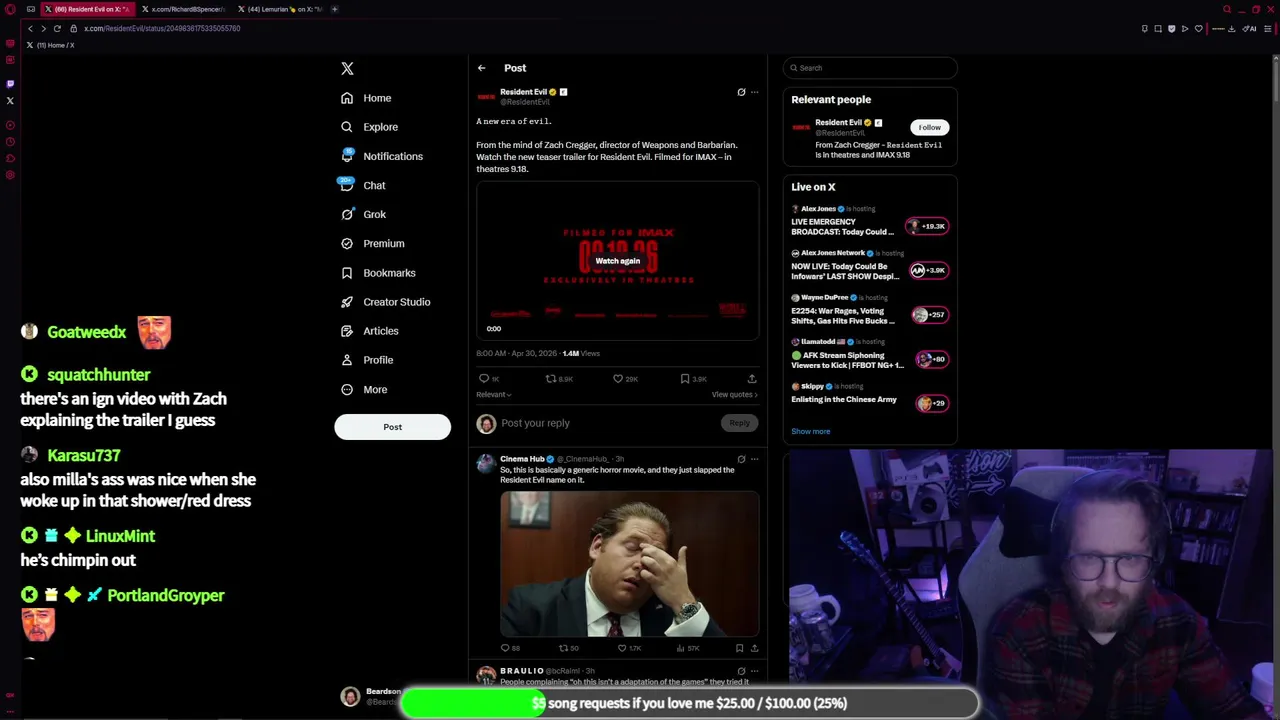
Task: Open Alex Jones Network NOW LIVE stream
Action: tap(870, 265)
